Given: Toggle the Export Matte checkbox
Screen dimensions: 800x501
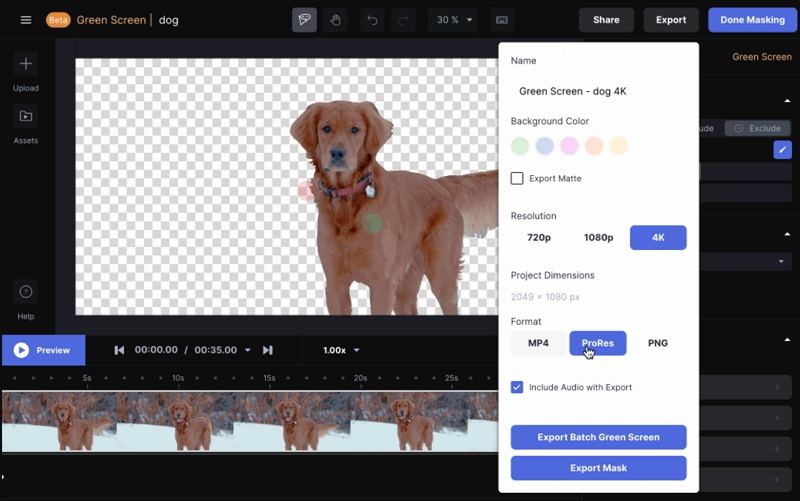Looking at the screenshot, I should 517,178.
